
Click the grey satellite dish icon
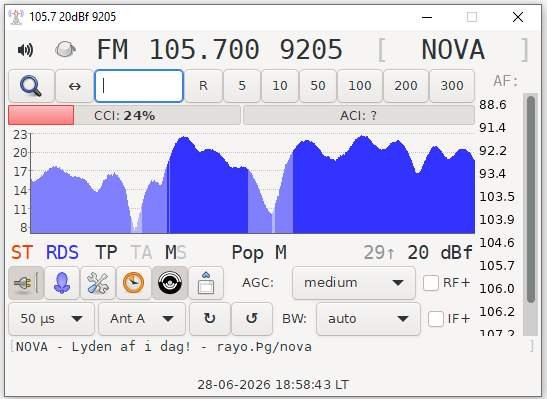click(65, 49)
